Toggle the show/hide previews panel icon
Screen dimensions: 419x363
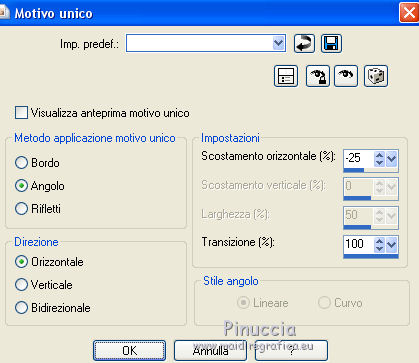(286, 76)
